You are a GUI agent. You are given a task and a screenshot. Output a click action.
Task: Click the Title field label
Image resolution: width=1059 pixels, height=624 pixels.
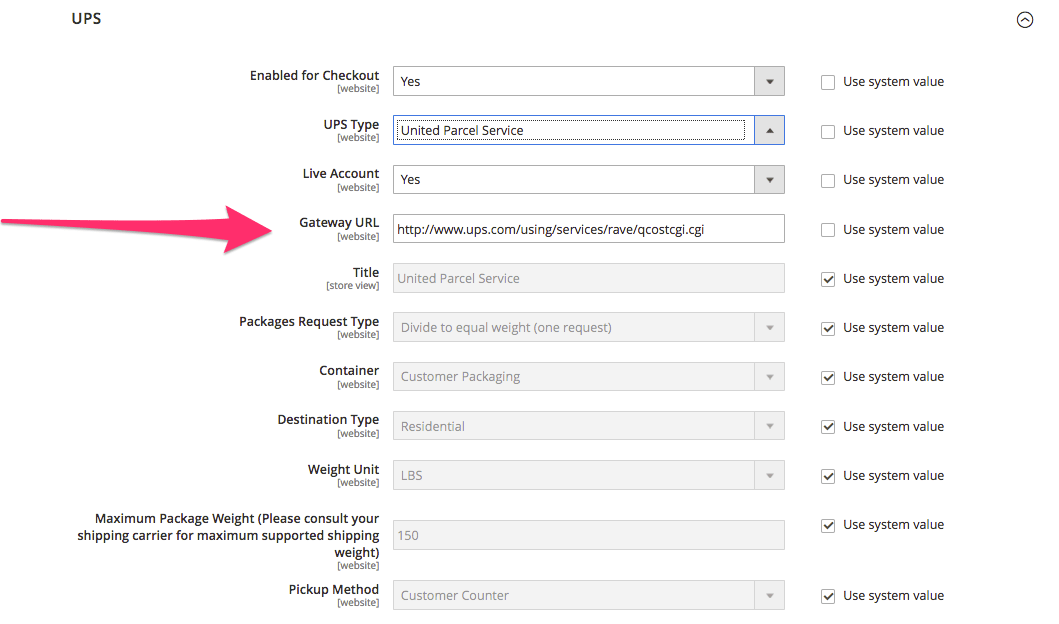pos(365,272)
